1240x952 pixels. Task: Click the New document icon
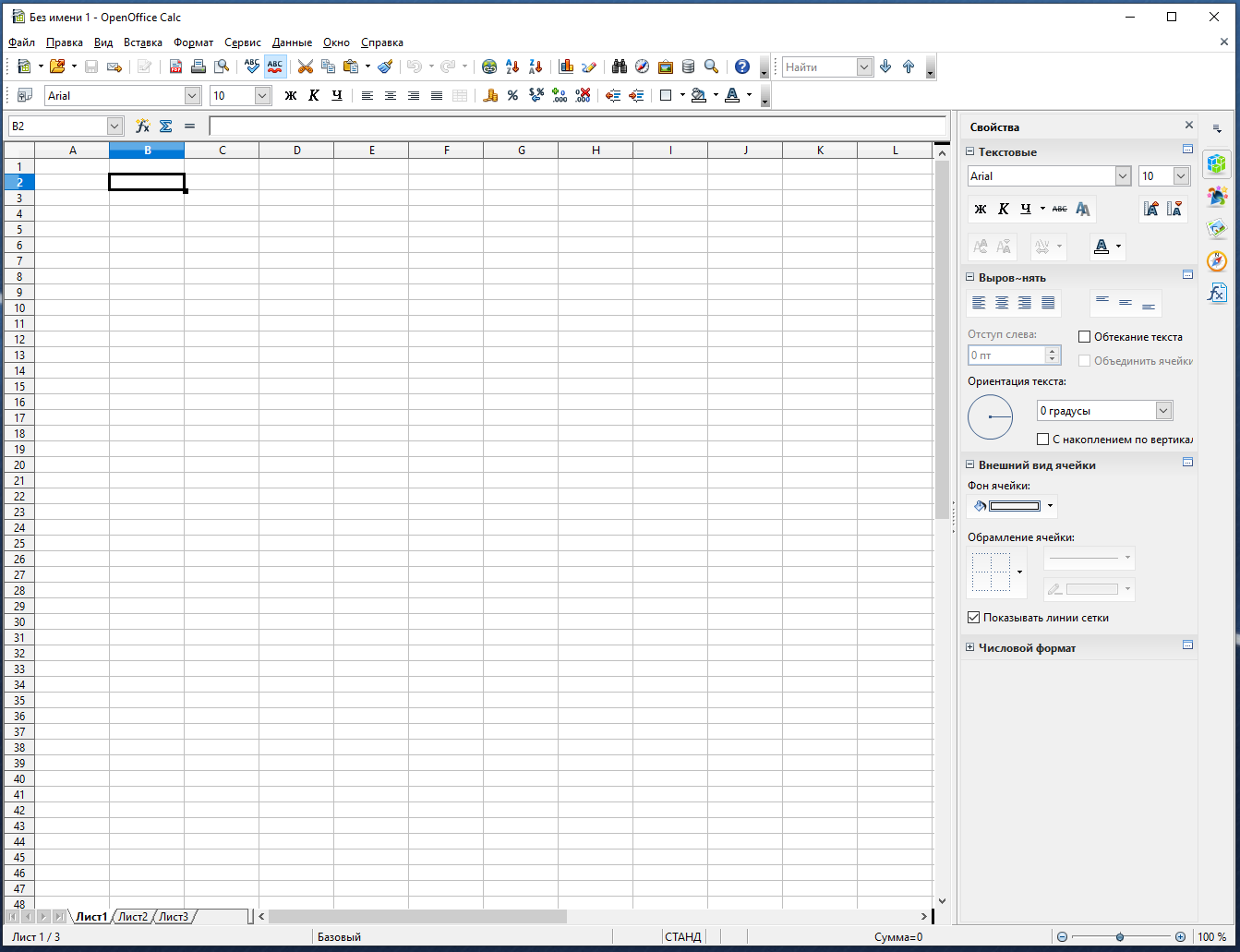pyautogui.click(x=24, y=66)
